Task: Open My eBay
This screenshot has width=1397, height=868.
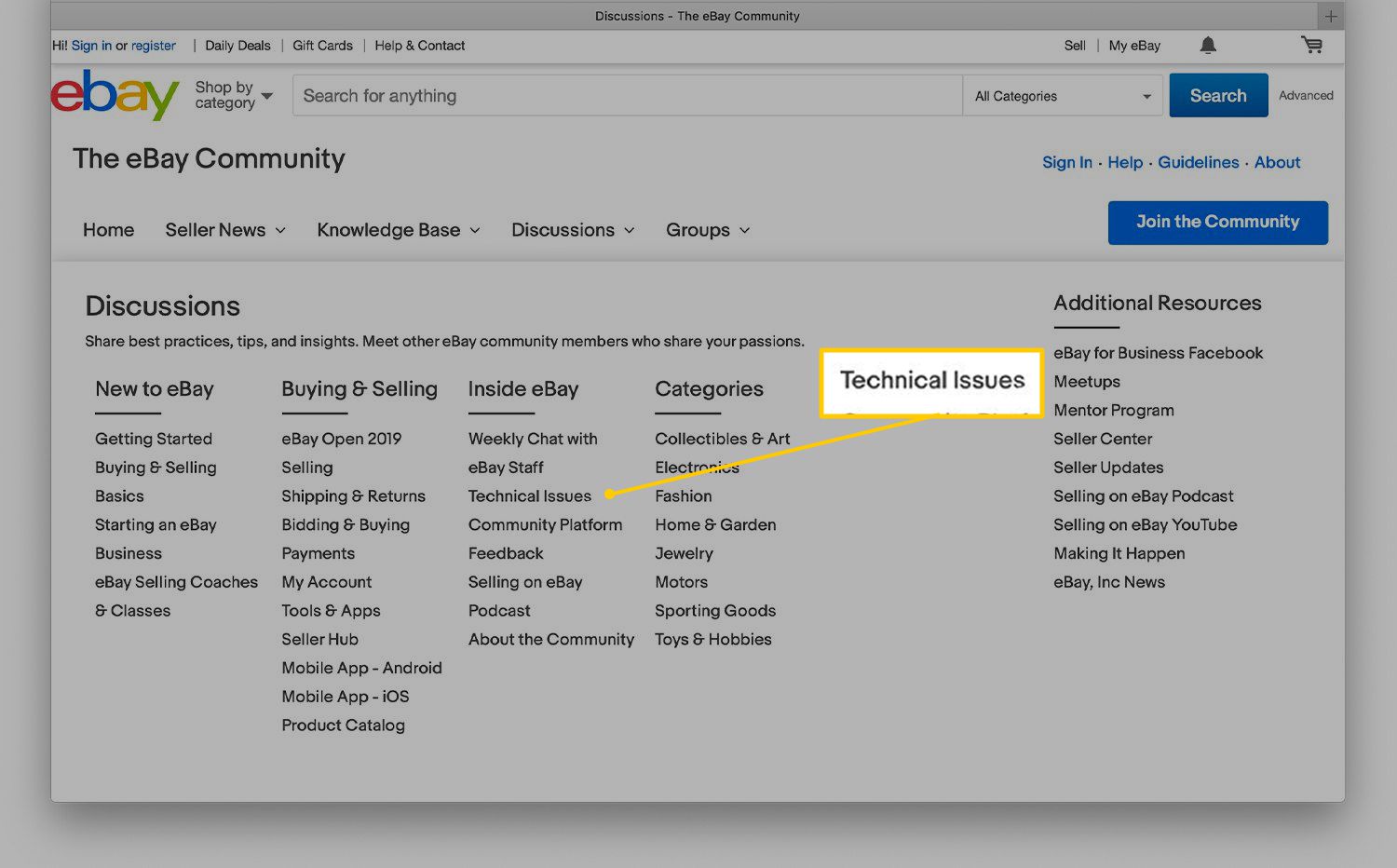Action: 1134,46
